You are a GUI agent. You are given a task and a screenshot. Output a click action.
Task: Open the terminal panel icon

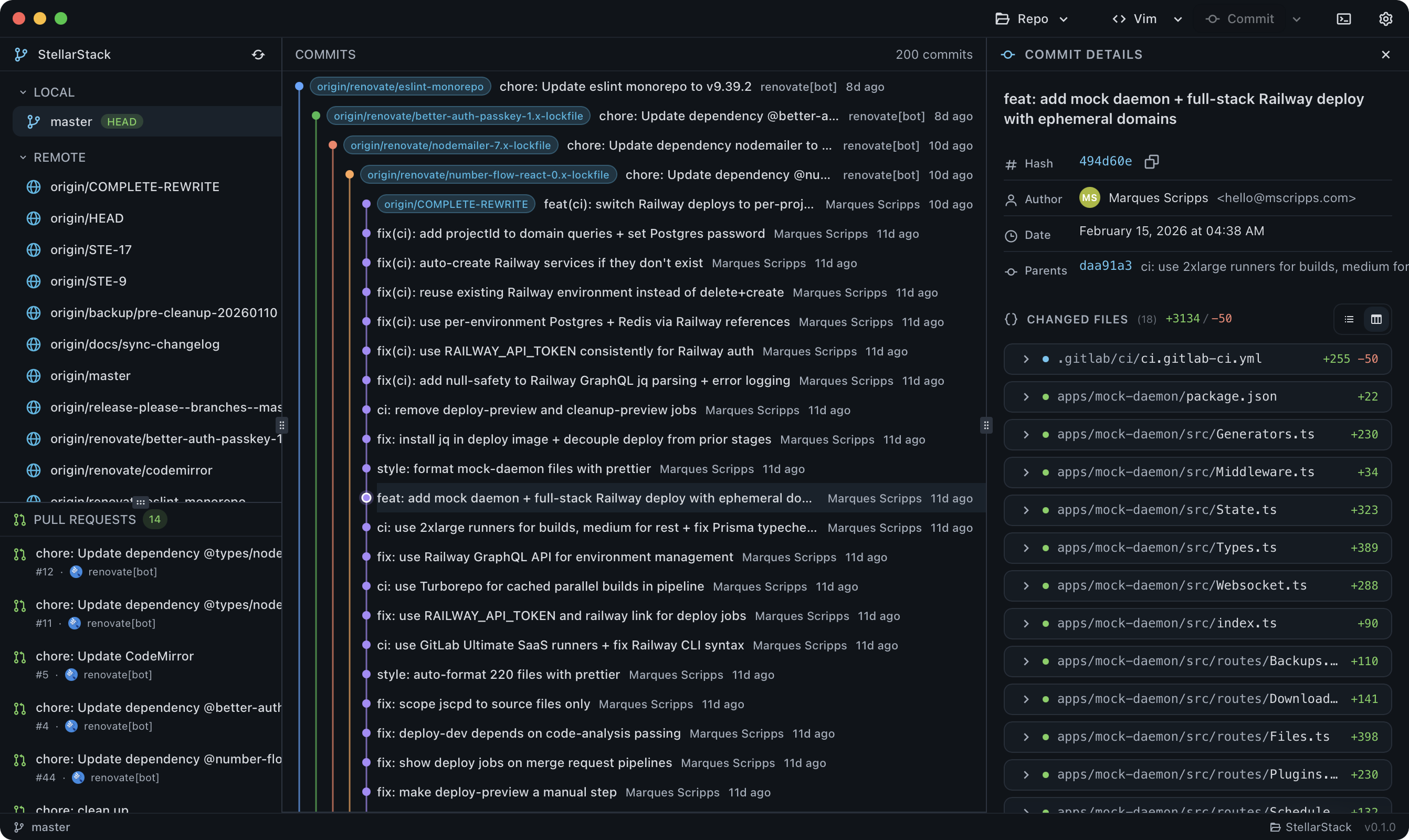[1343, 19]
